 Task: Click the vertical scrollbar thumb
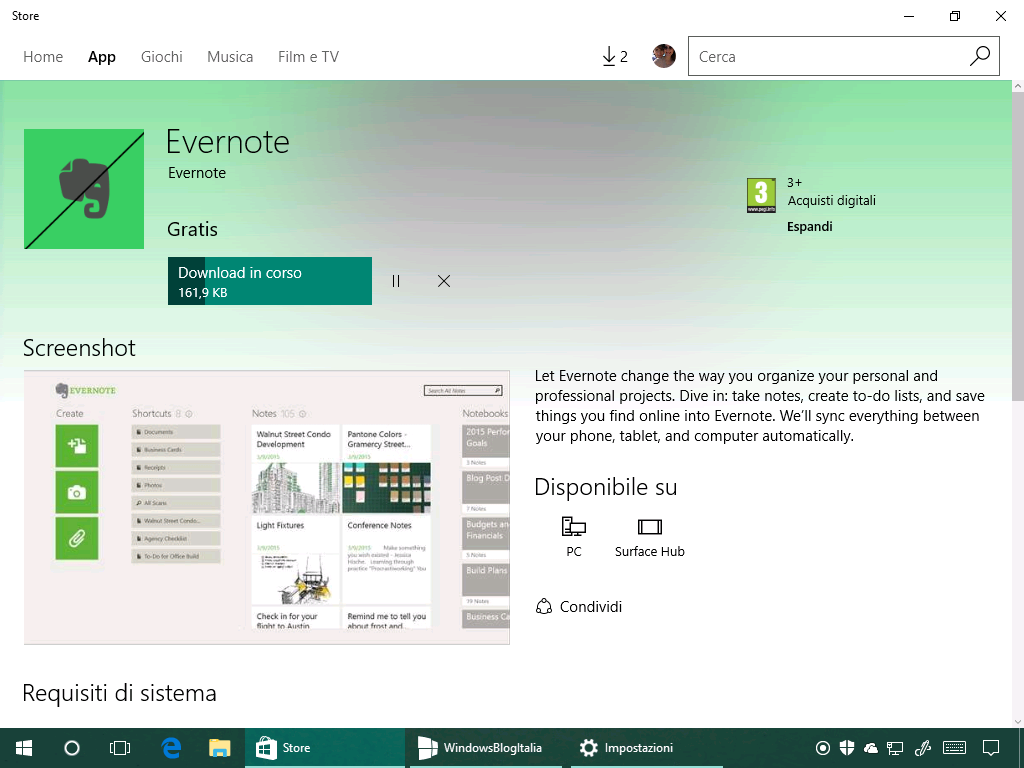1017,246
